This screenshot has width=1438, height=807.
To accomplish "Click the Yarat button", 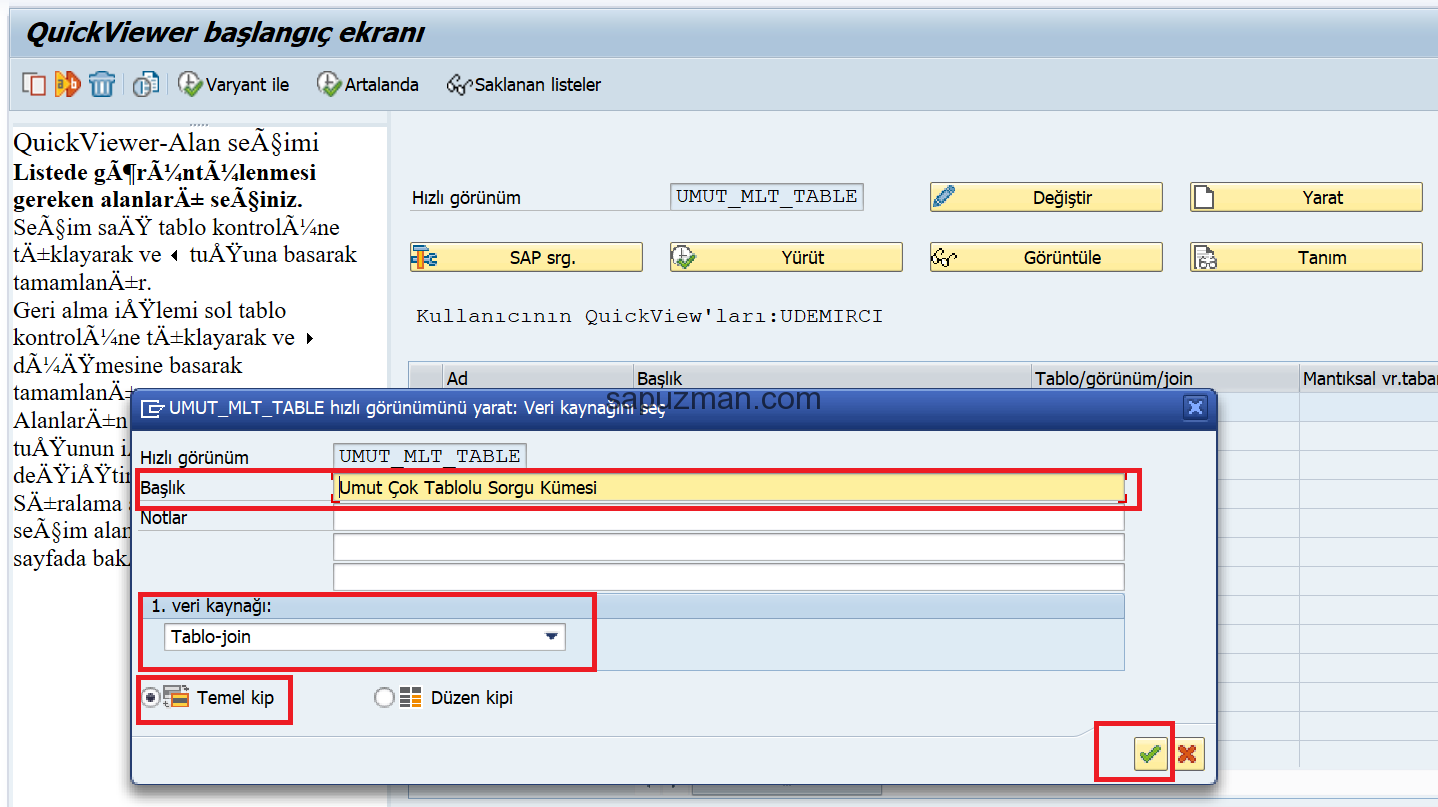I will pyautogui.click(x=1306, y=196).
